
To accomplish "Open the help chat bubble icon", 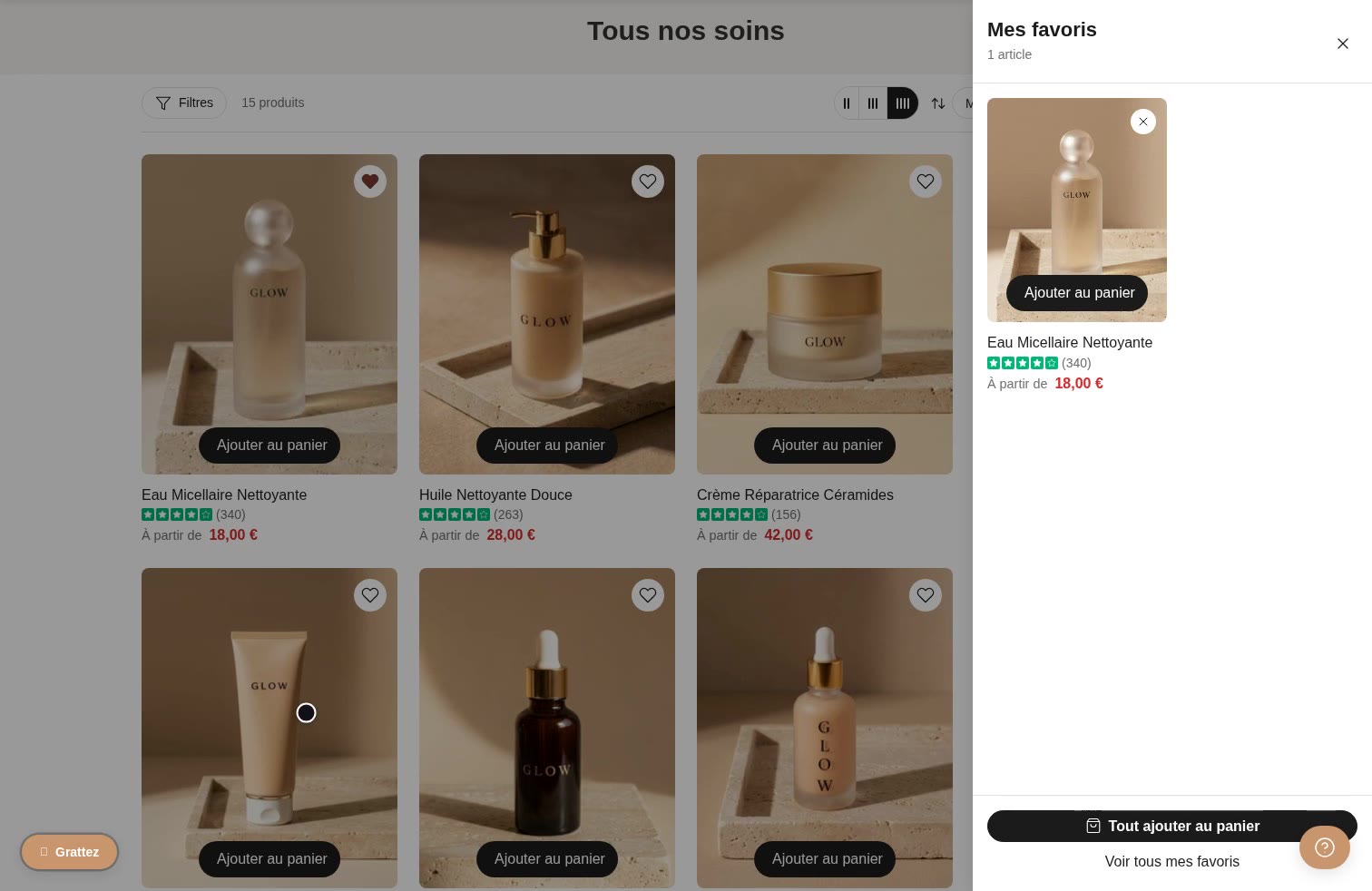I will pos(1325,847).
